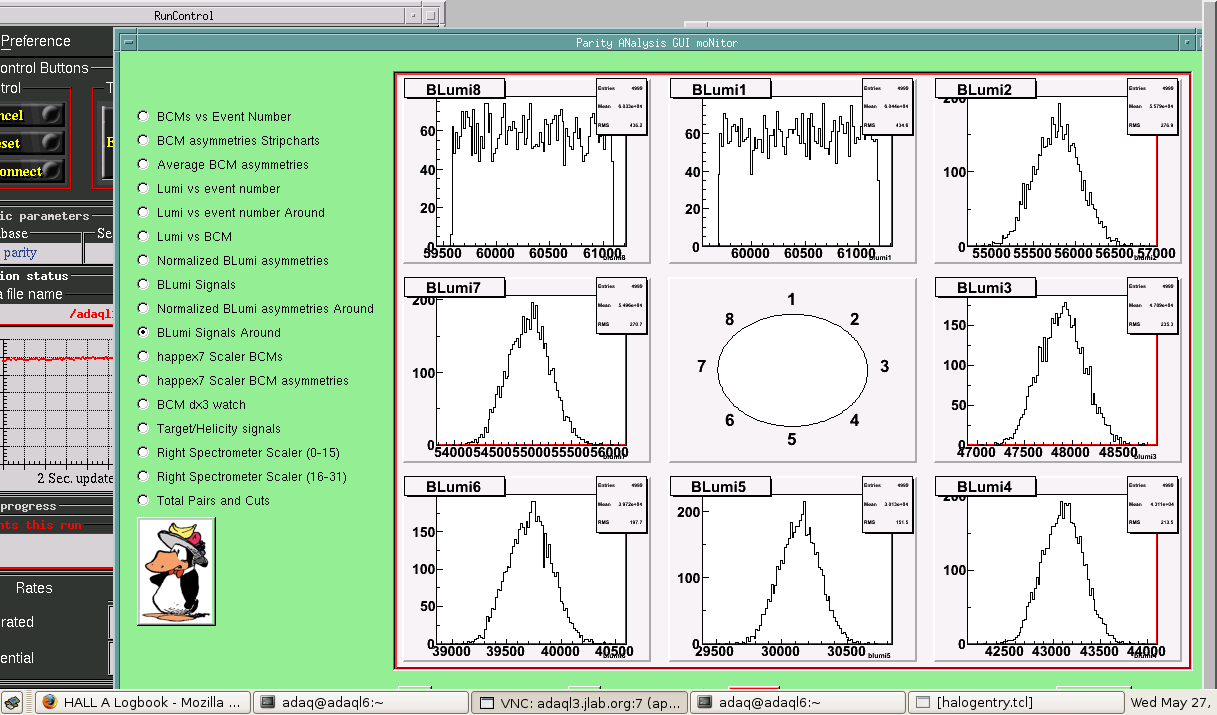Click the BLumi1 title label

(721, 89)
